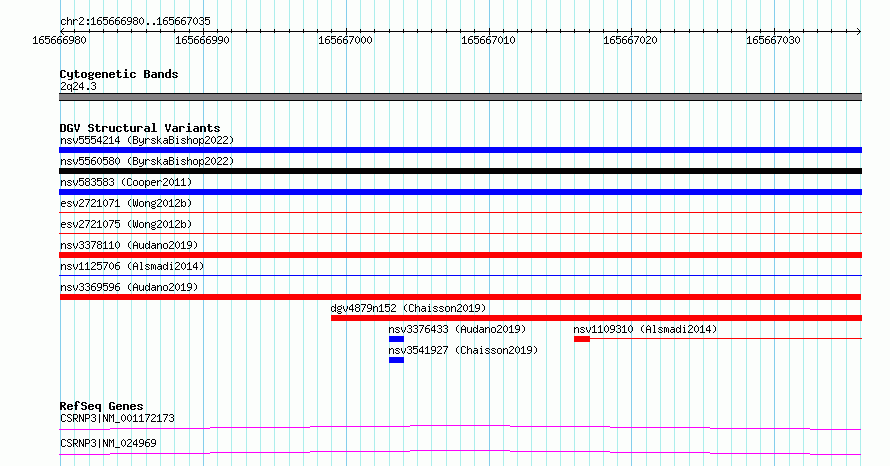The height and width of the screenshot is (466, 890).
Task: Open the dgv4879n152 (Chaisson2019) label
Action: [408, 308]
